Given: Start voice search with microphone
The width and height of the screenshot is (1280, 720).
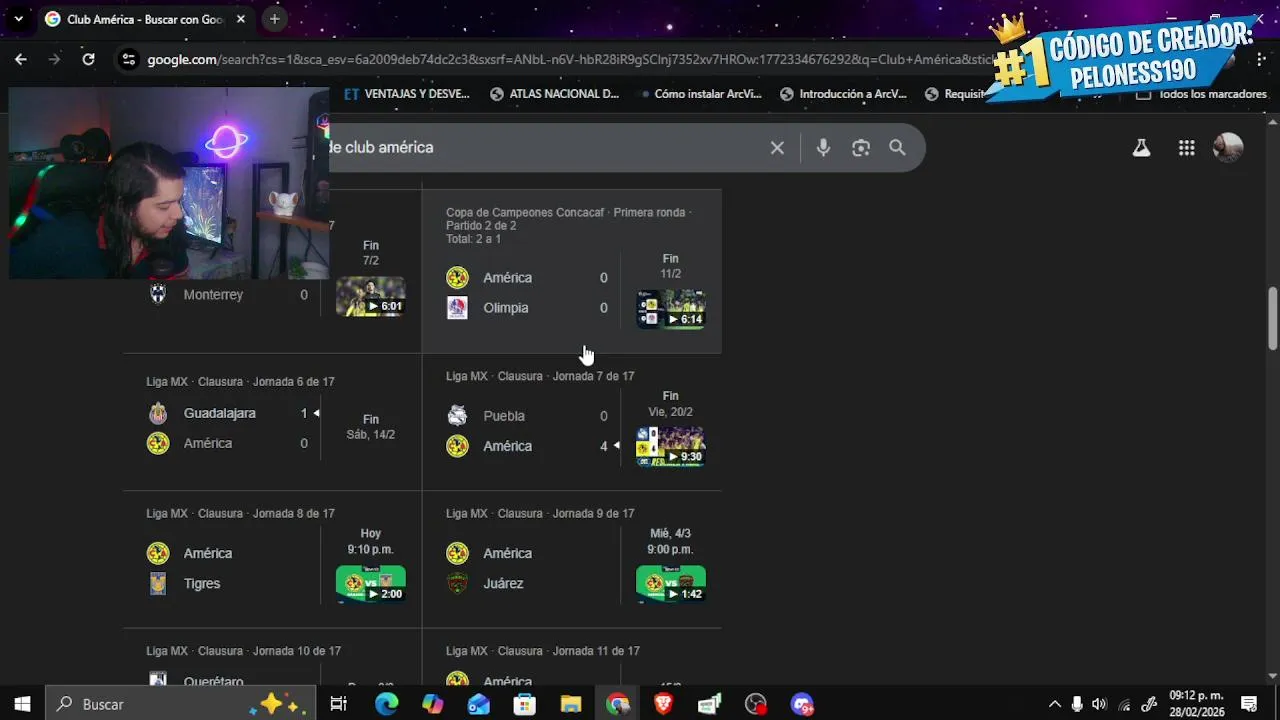Looking at the screenshot, I should coord(823,148).
